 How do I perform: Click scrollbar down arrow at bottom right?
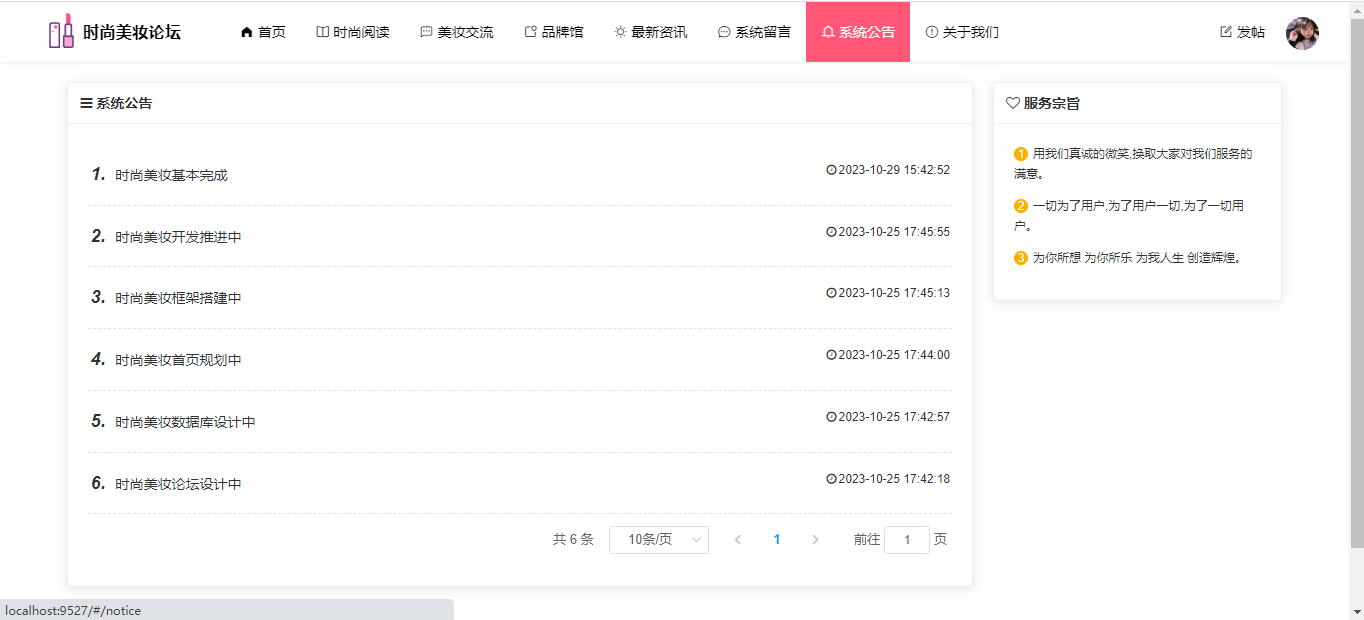click(x=1357, y=612)
